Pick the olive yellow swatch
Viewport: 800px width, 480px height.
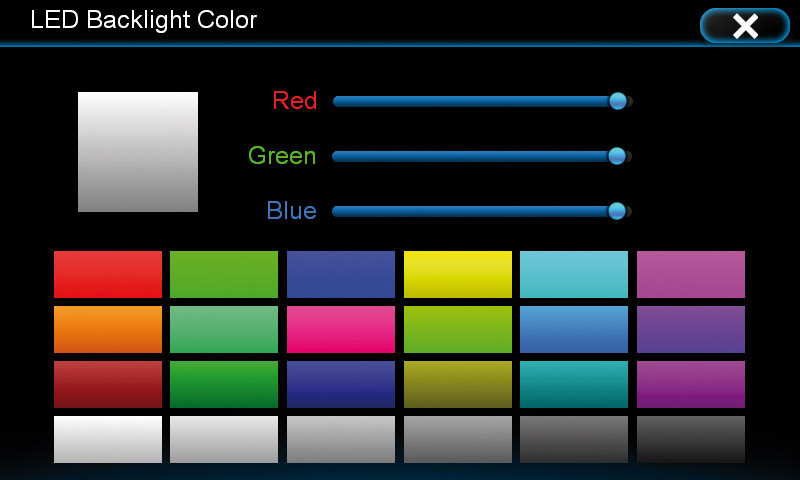[458, 384]
